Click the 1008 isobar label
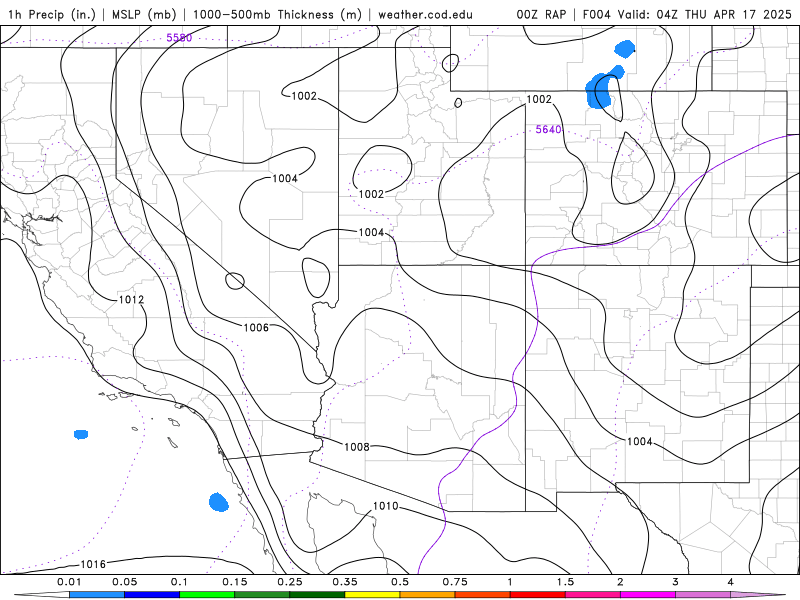Image resolution: width=800 pixels, height=600 pixels. click(x=357, y=447)
